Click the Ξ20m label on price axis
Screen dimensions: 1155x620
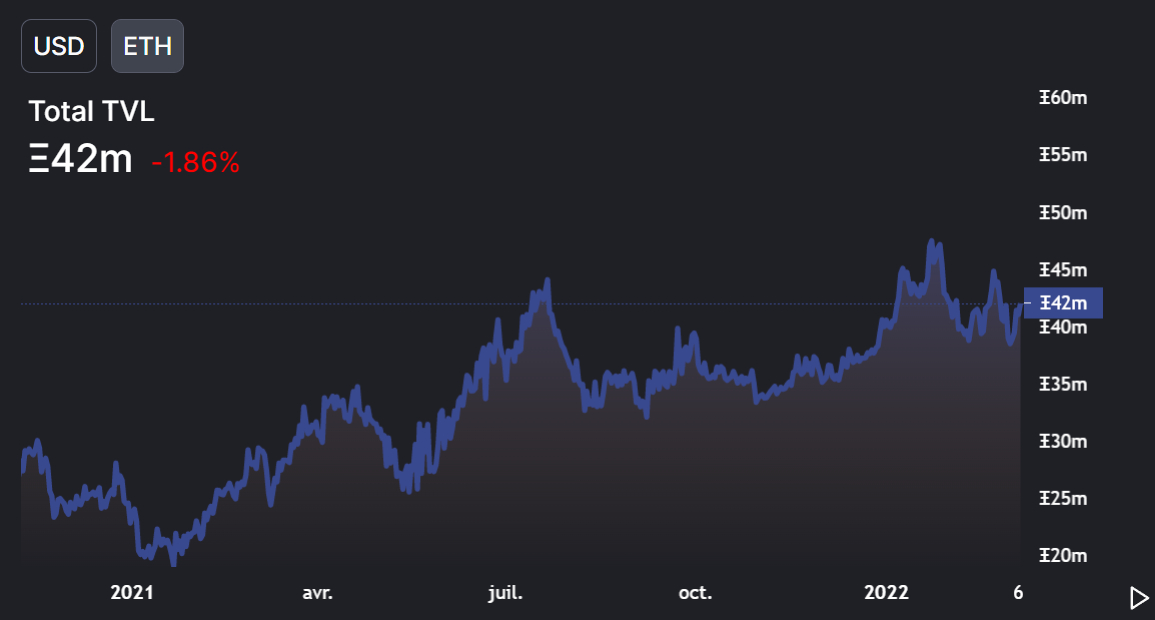click(1063, 556)
